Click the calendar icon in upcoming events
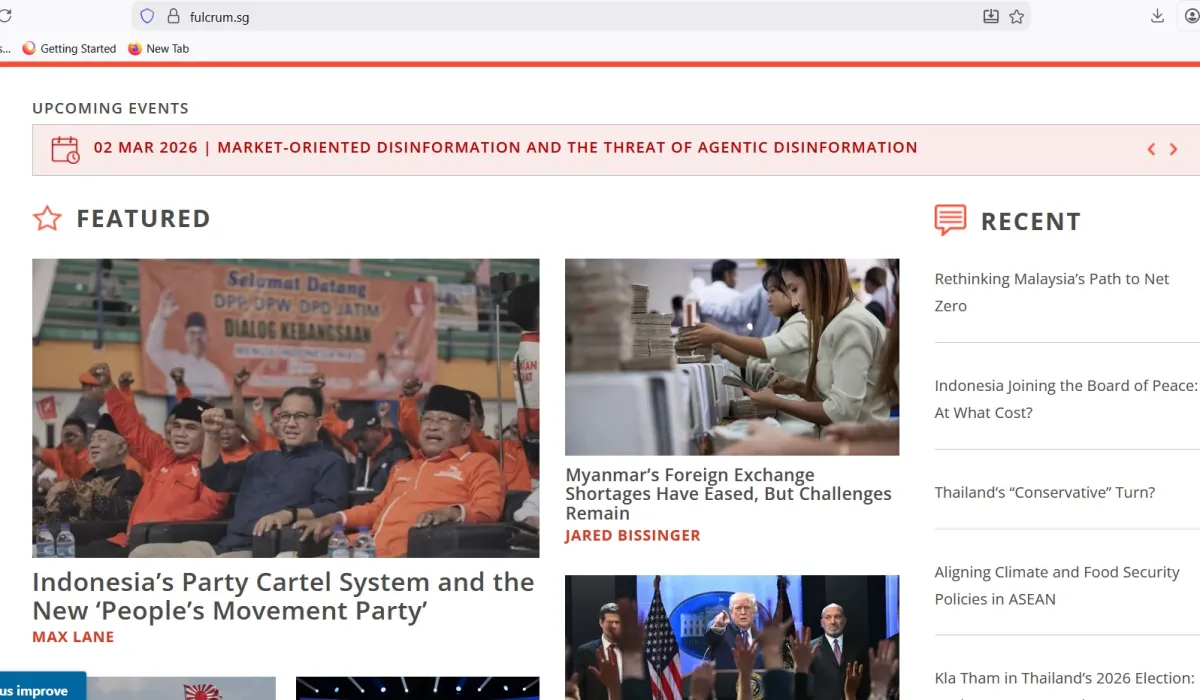The image size is (1200, 700). click(x=65, y=149)
